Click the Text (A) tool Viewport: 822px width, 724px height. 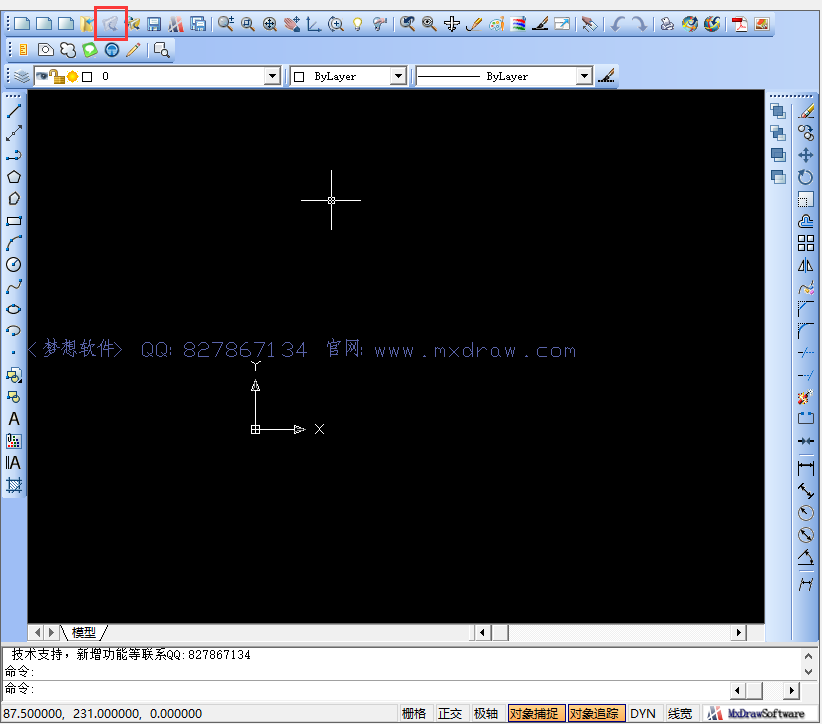point(14,419)
